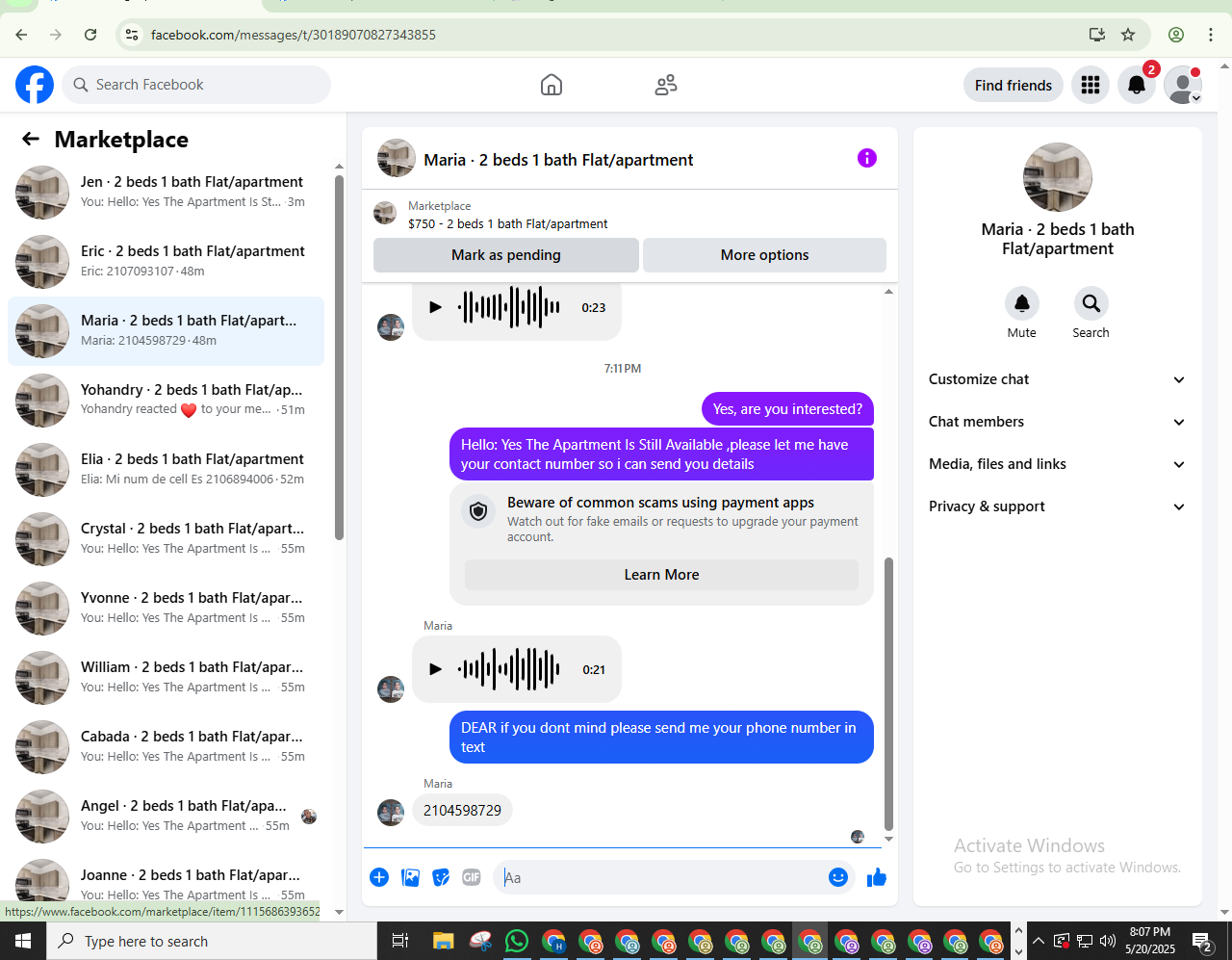
Task: Click the phone number message 2104598729
Action: click(x=462, y=811)
